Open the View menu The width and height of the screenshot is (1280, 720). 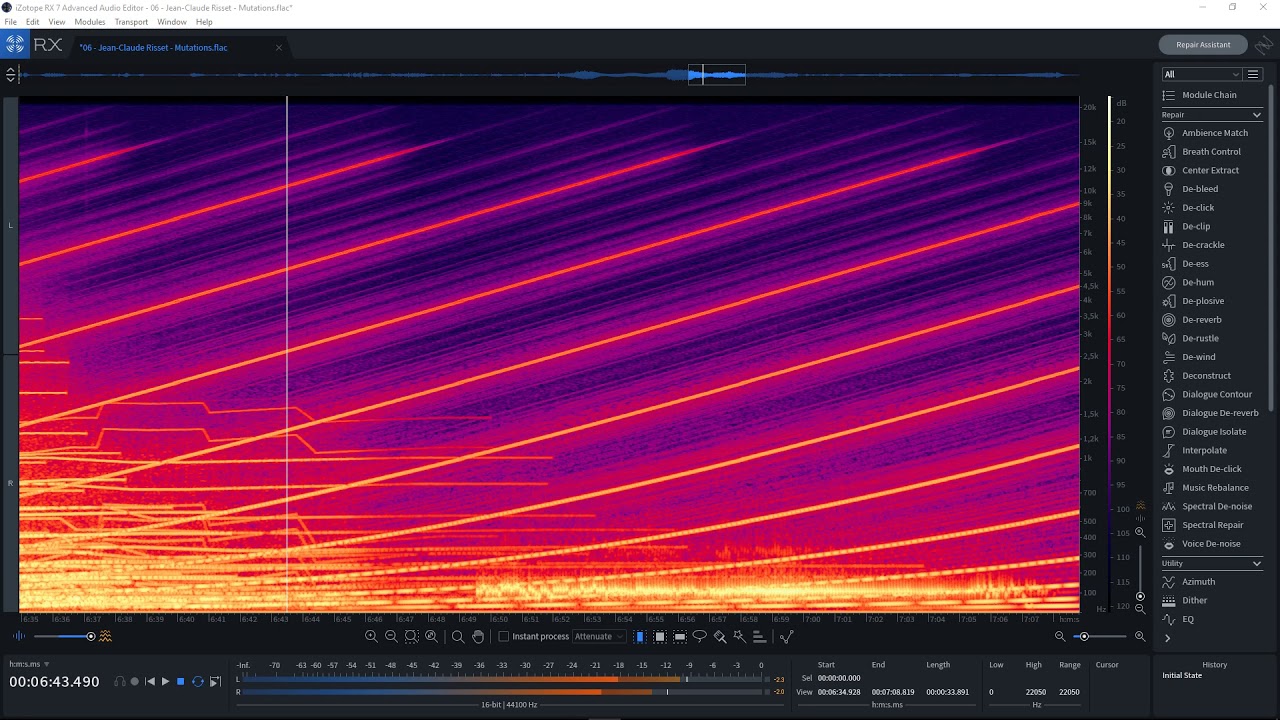[x=57, y=22]
